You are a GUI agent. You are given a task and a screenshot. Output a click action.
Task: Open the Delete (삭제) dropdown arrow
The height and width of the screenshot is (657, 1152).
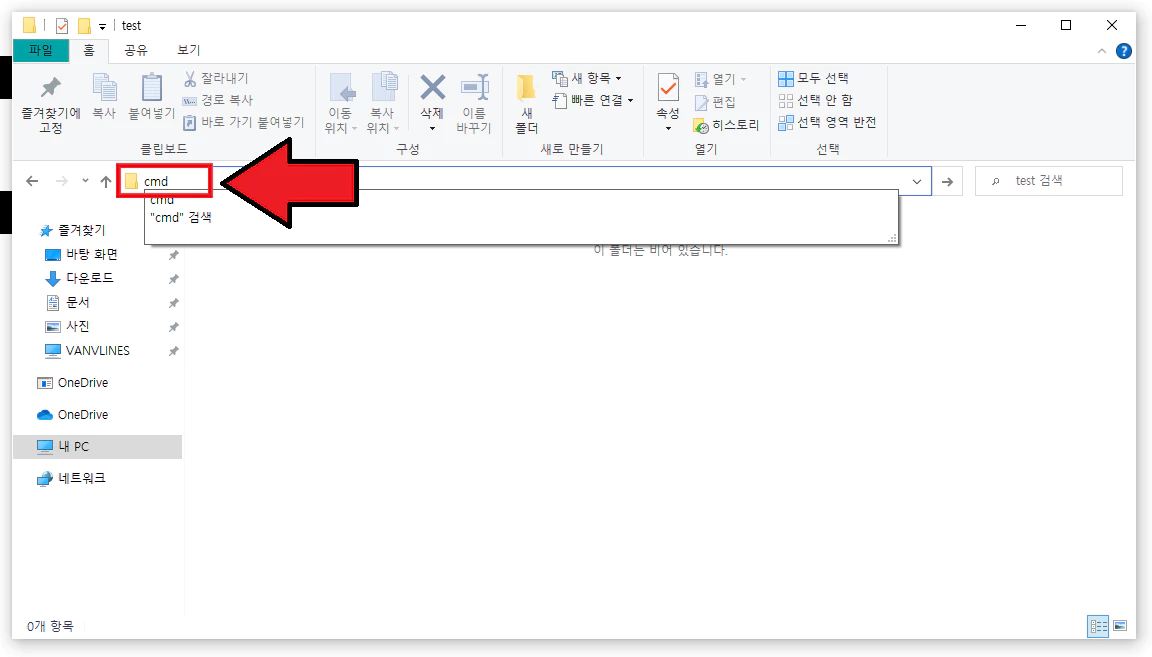(x=432, y=129)
